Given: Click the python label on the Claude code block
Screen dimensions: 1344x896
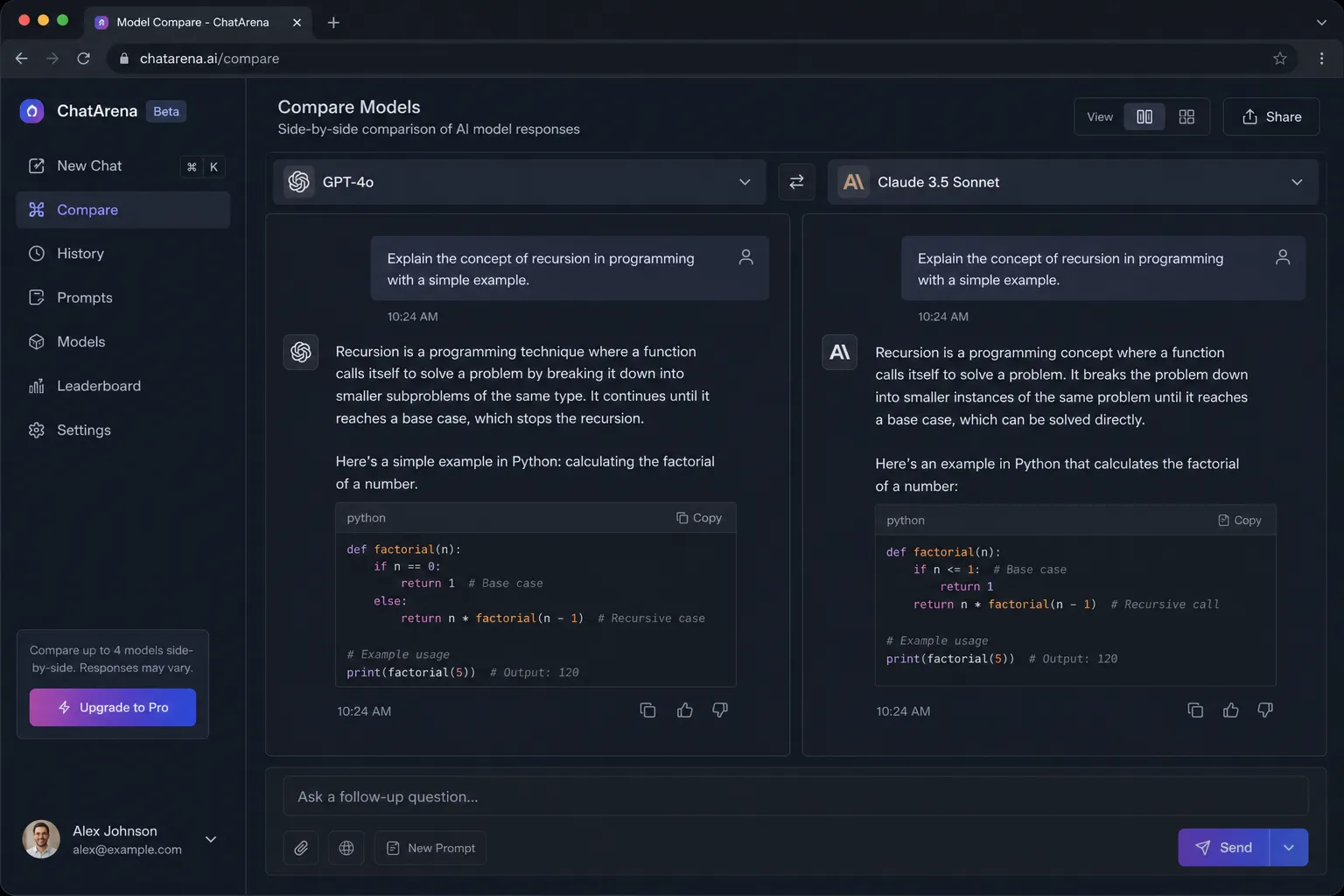Looking at the screenshot, I should coord(906,520).
